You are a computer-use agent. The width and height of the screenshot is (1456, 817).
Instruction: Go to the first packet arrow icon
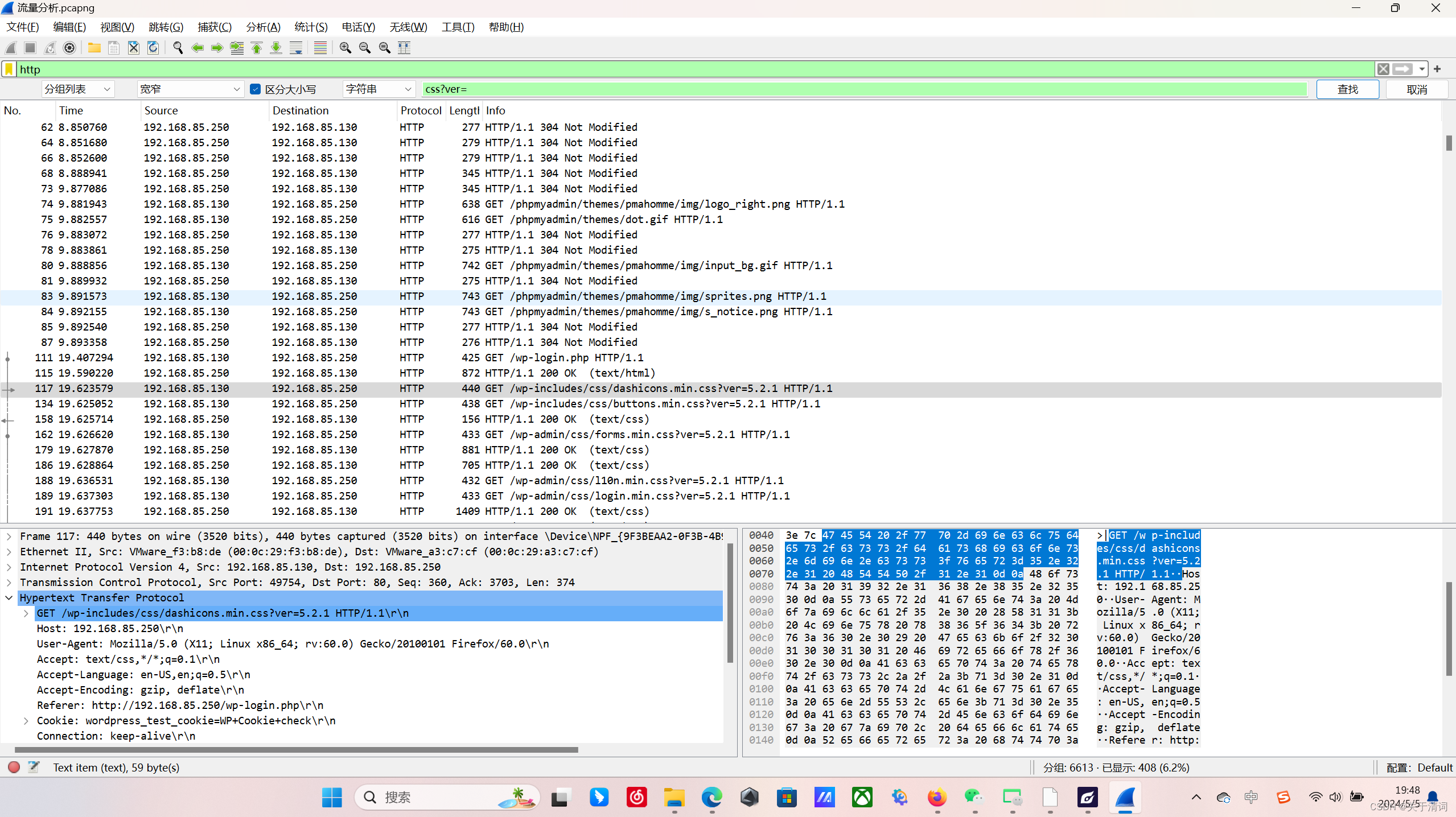click(257, 48)
